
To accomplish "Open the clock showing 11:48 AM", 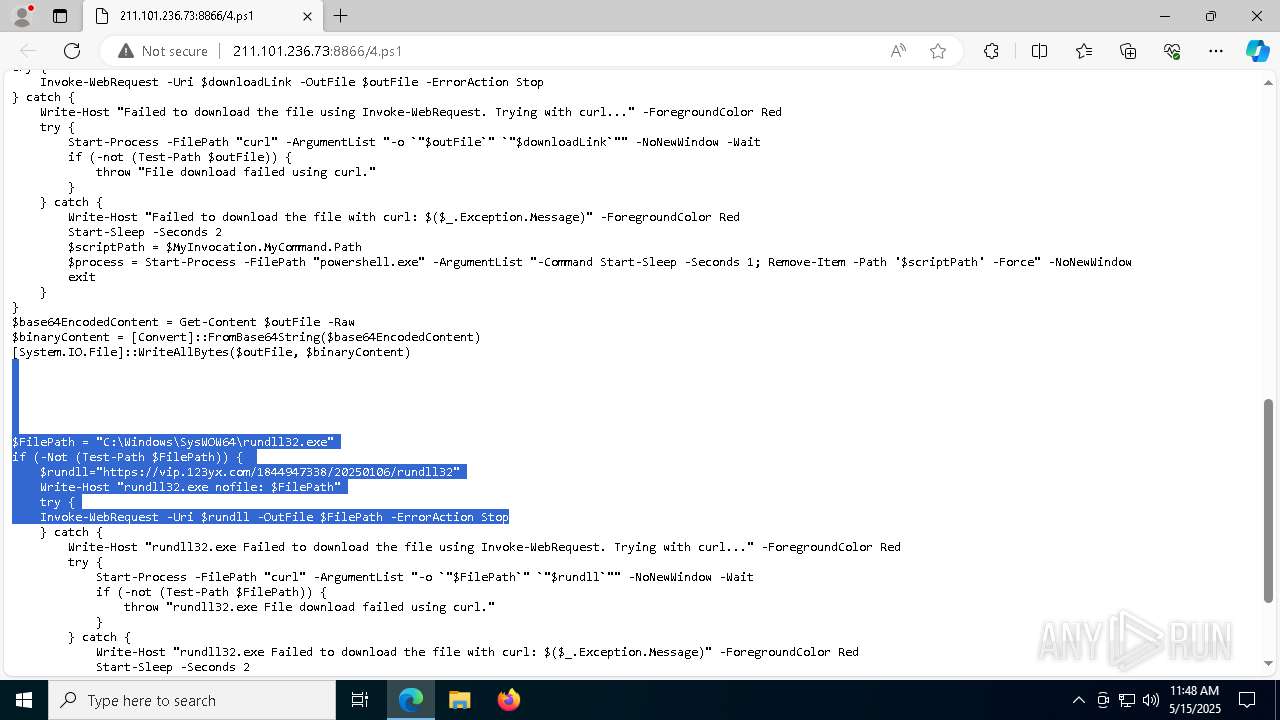I will pos(1194,700).
